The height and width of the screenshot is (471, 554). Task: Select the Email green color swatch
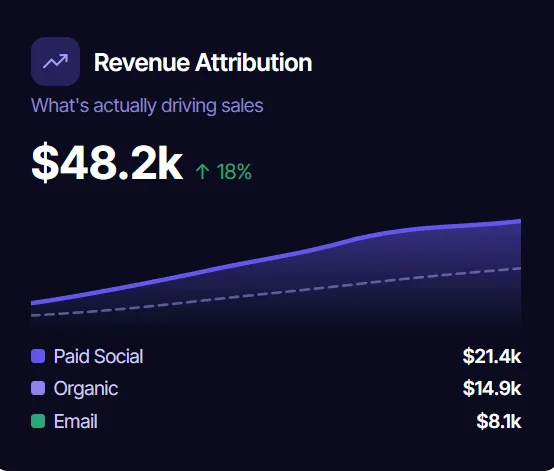[x=38, y=421]
